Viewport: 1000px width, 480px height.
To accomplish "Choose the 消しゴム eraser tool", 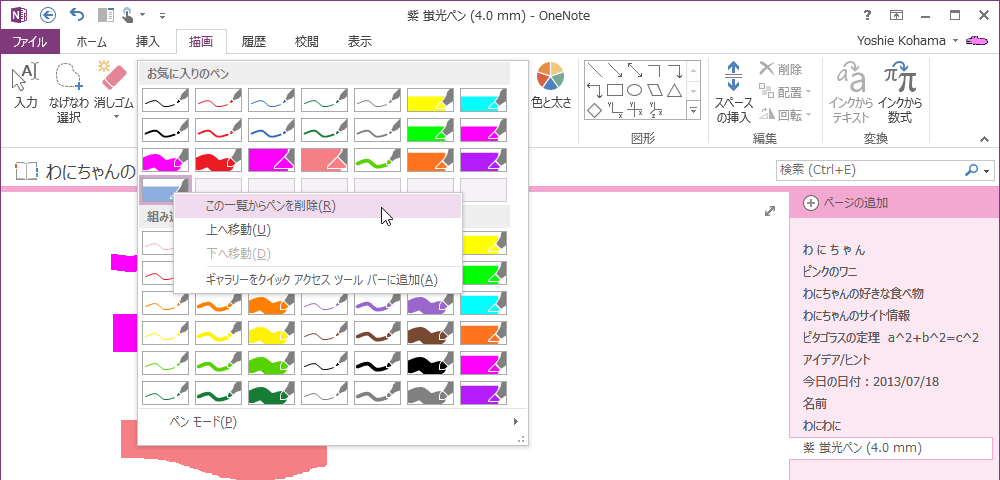I will click(115, 91).
